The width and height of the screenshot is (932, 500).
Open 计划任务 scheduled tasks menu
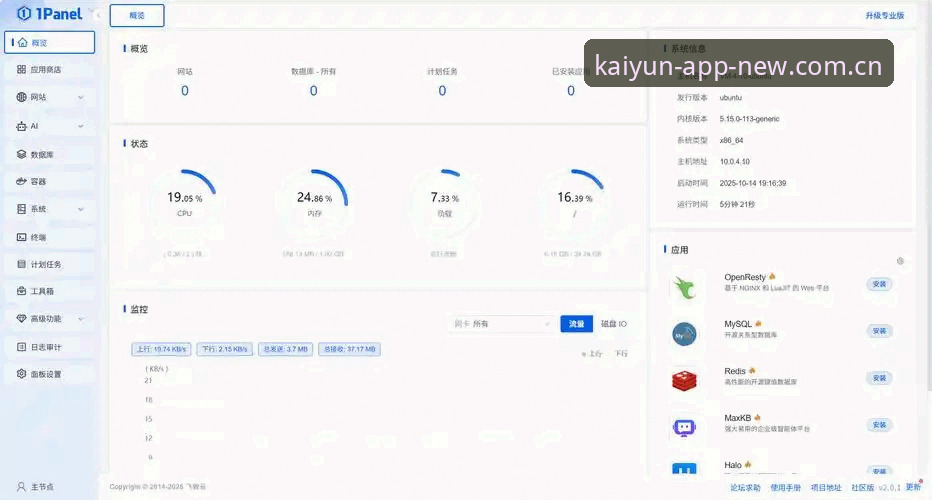tap(49, 265)
